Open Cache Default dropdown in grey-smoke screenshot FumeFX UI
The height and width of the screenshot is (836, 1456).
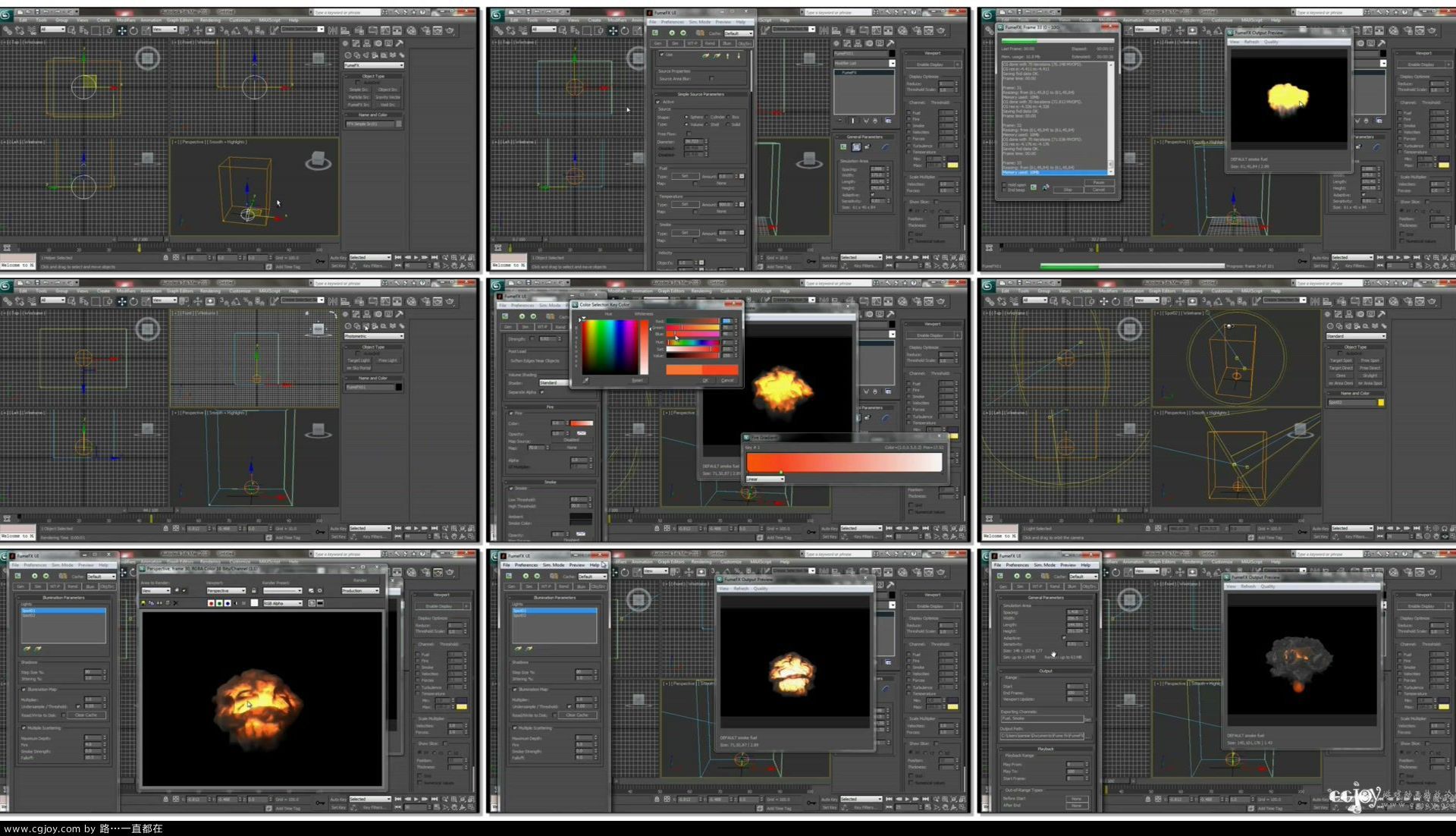pos(1084,577)
